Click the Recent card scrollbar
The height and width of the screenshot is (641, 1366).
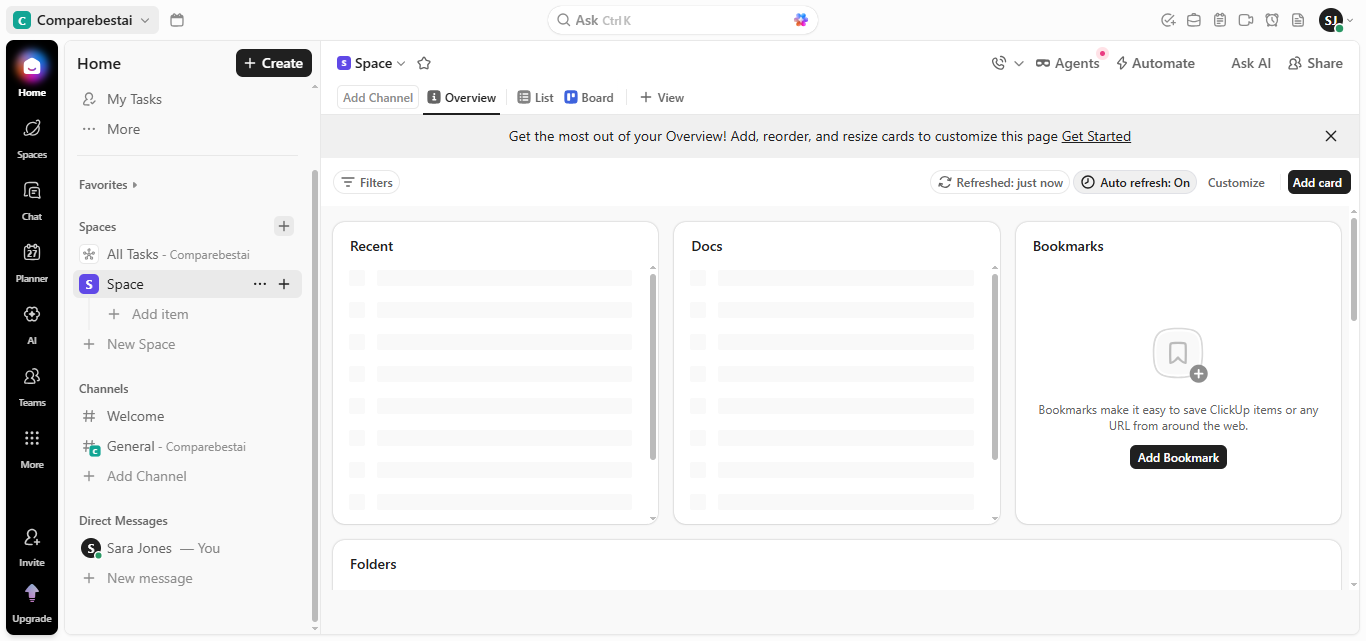coord(653,367)
